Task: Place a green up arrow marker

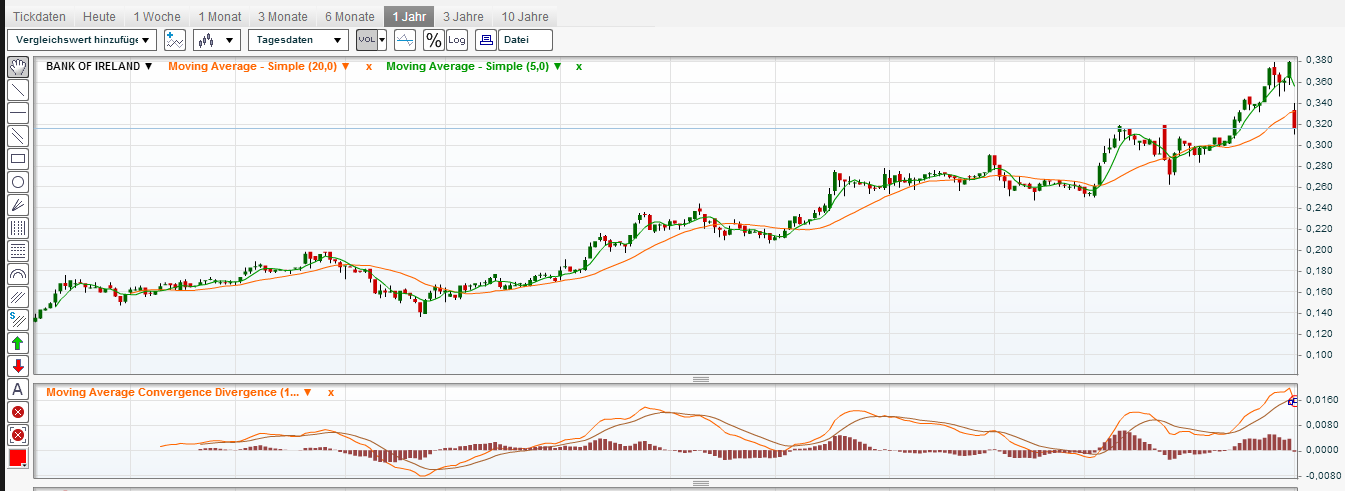Action: pyautogui.click(x=18, y=343)
